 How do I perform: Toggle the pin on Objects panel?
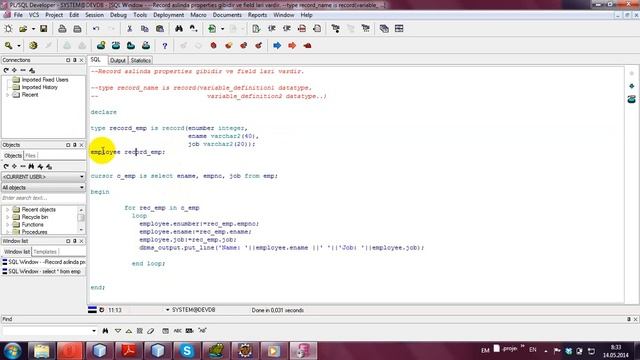[x=75, y=145]
